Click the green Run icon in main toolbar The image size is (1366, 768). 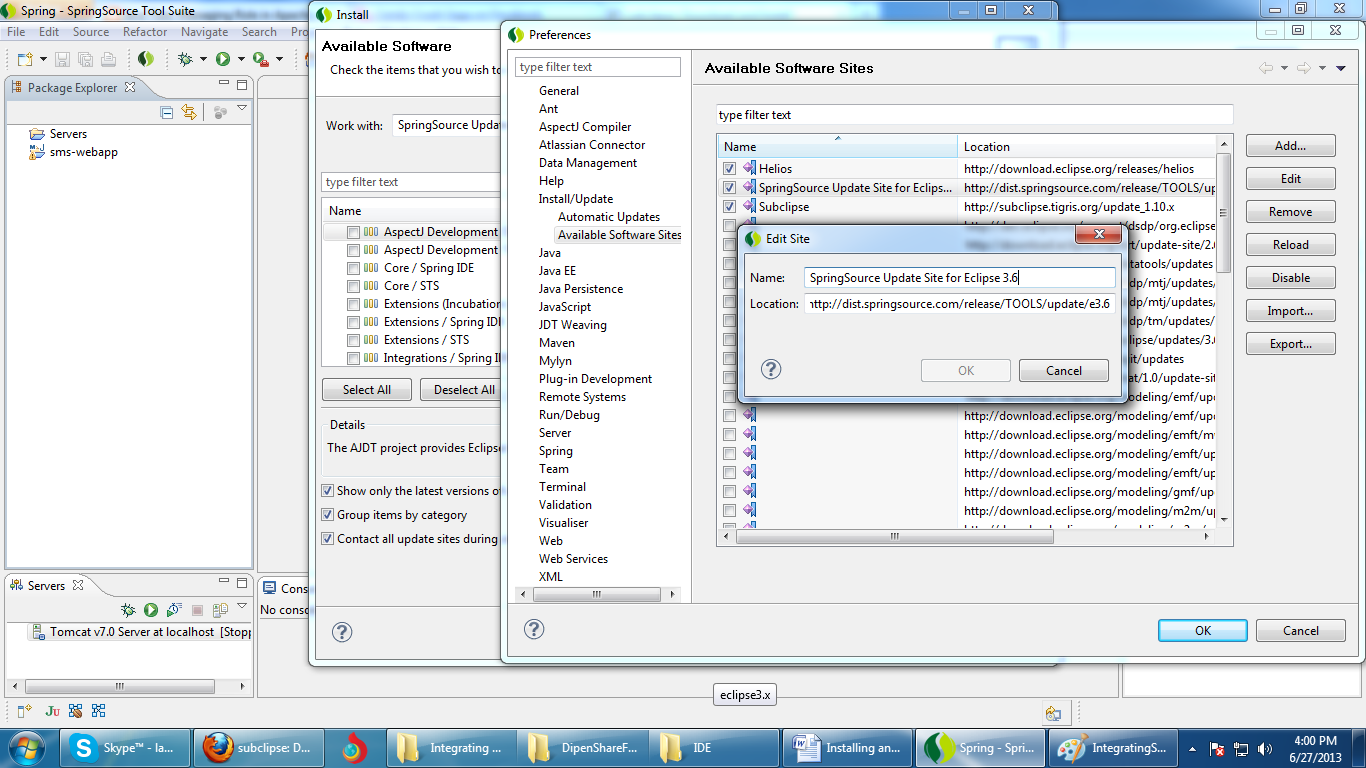pyautogui.click(x=223, y=60)
